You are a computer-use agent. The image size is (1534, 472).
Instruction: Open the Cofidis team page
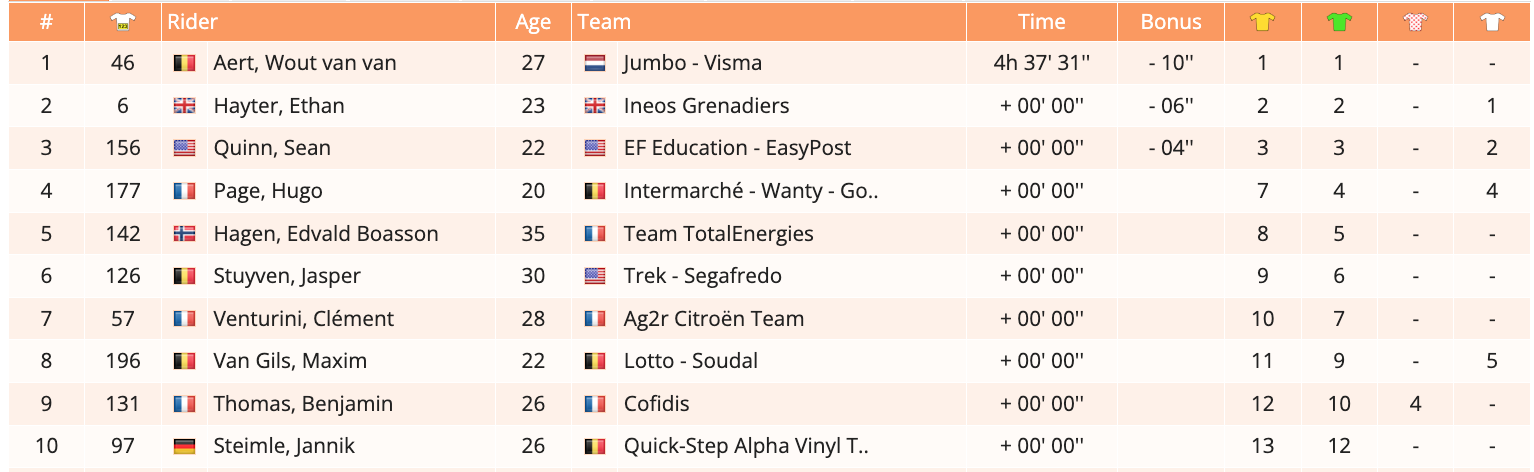656,404
